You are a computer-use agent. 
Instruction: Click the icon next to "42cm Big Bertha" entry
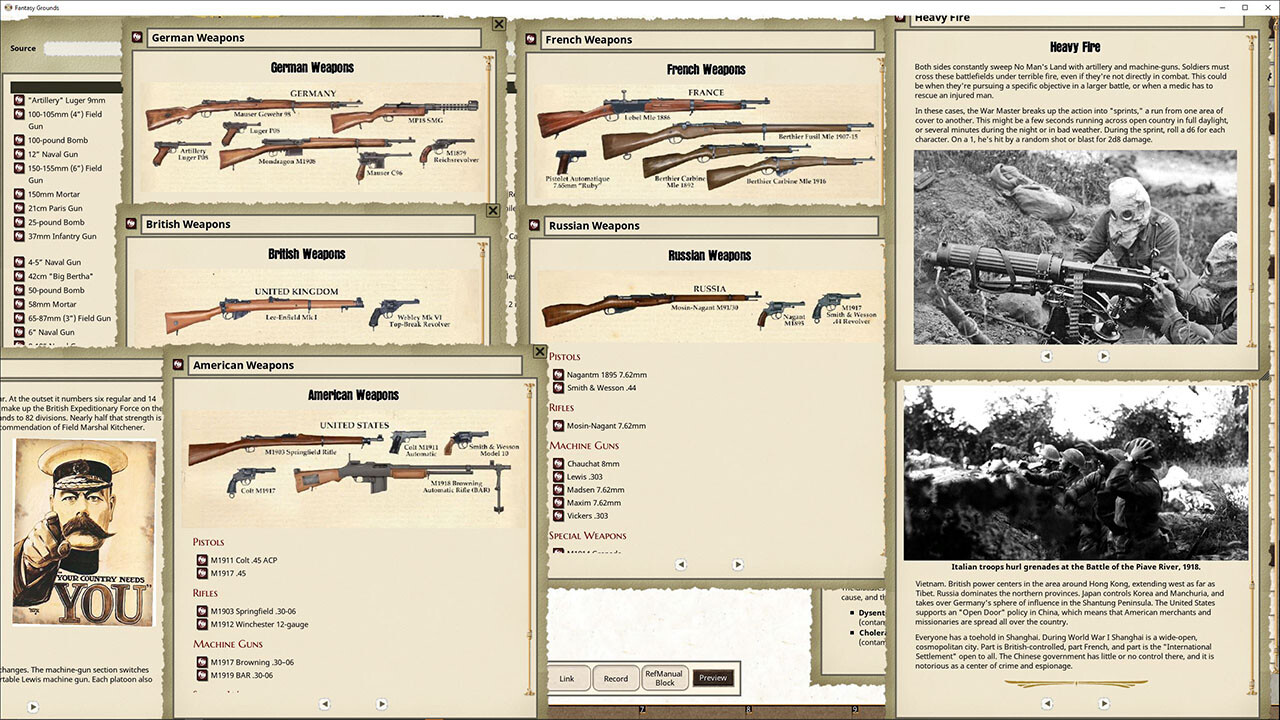click(x=19, y=276)
